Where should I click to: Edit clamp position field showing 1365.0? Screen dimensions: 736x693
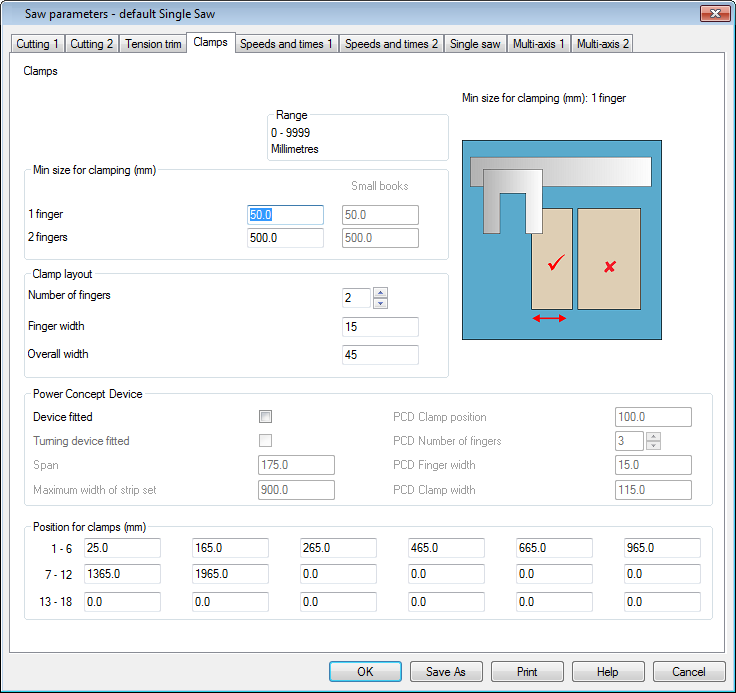click(123, 574)
